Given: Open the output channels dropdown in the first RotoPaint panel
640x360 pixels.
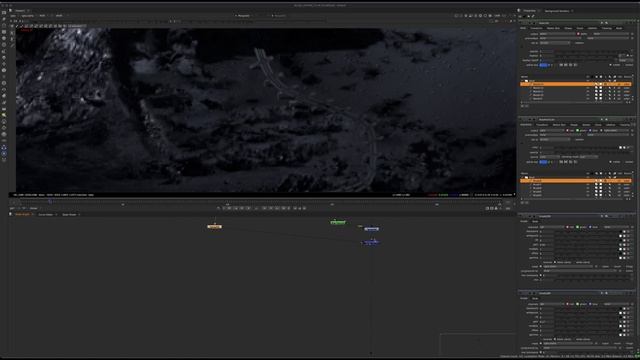Looking at the screenshot, I should coord(557,34).
